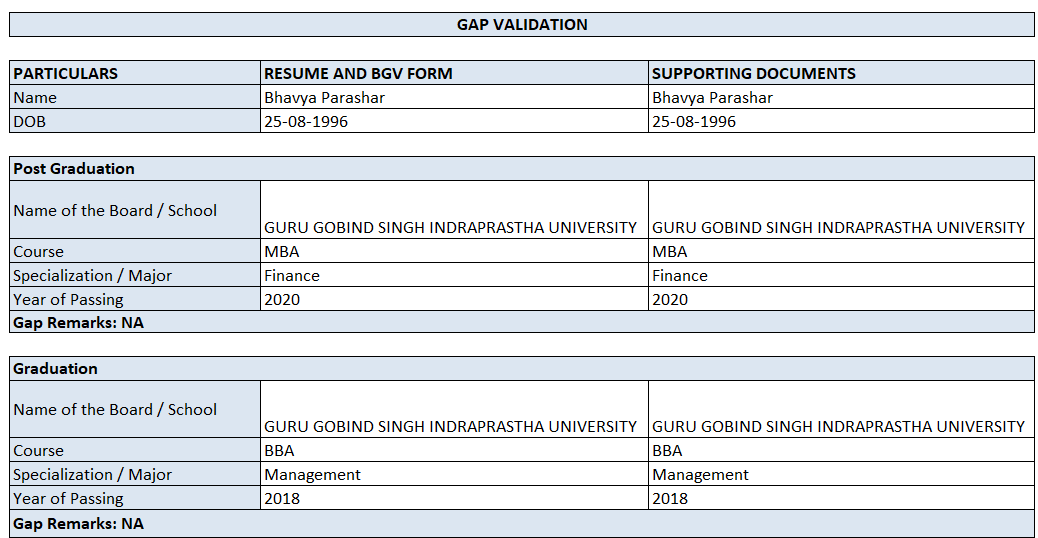
Task: Click the BBA cell in Supporting Documents column
Action: point(841,451)
